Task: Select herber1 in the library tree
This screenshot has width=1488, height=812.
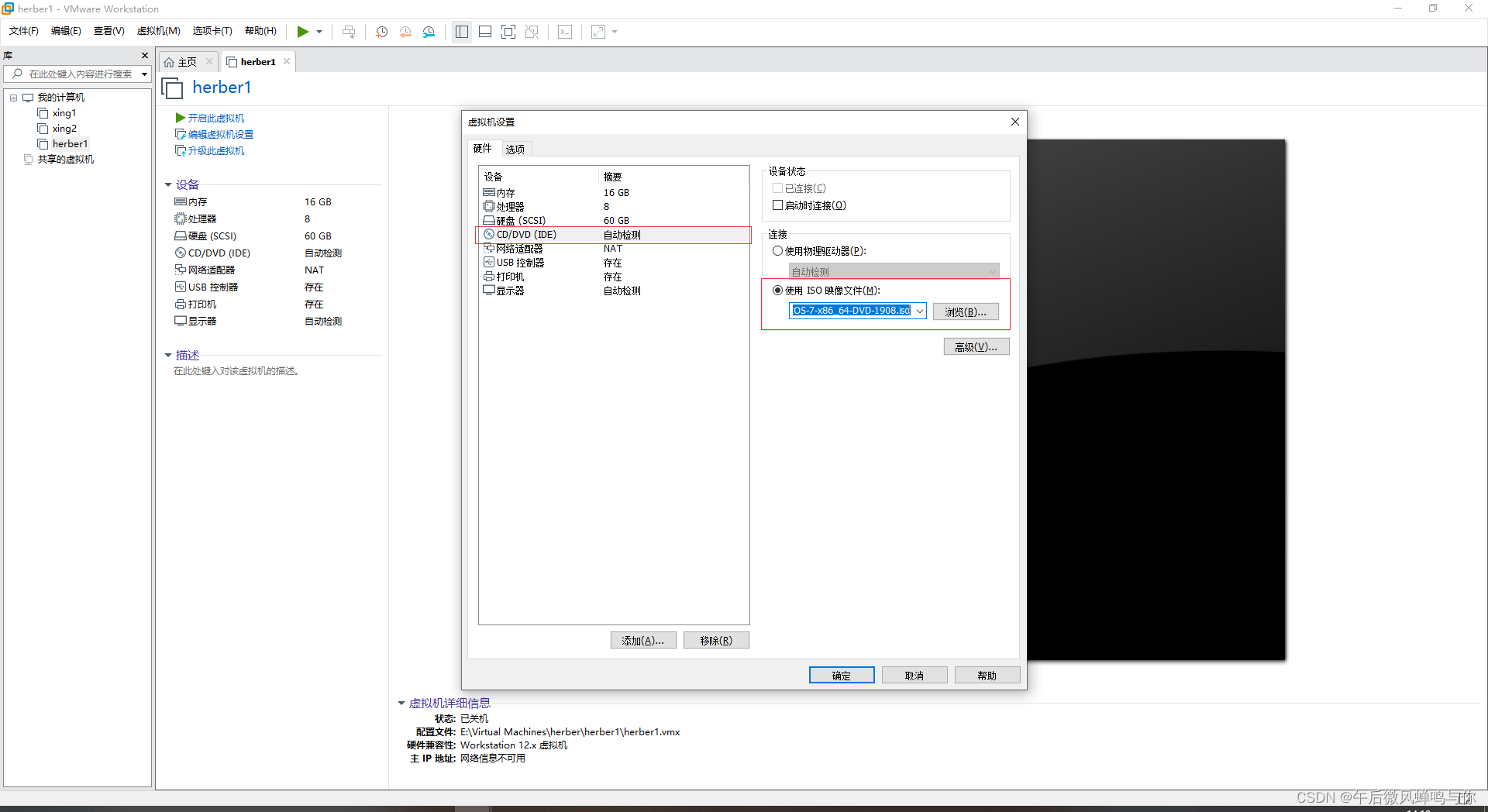Action: (x=70, y=144)
